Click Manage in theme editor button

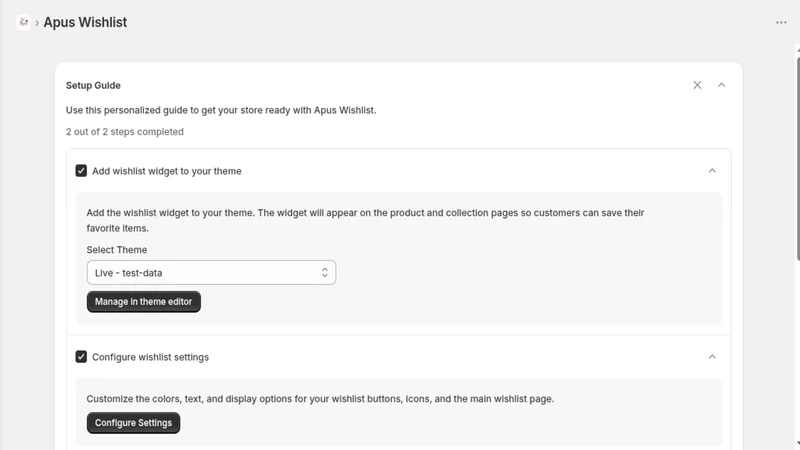pos(143,302)
